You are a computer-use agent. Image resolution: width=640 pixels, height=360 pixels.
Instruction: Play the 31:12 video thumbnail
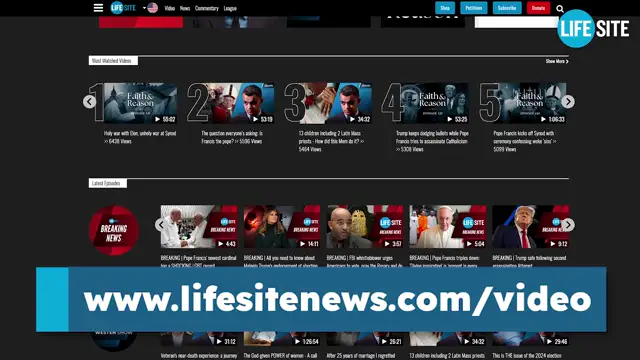[x=199, y=339]
